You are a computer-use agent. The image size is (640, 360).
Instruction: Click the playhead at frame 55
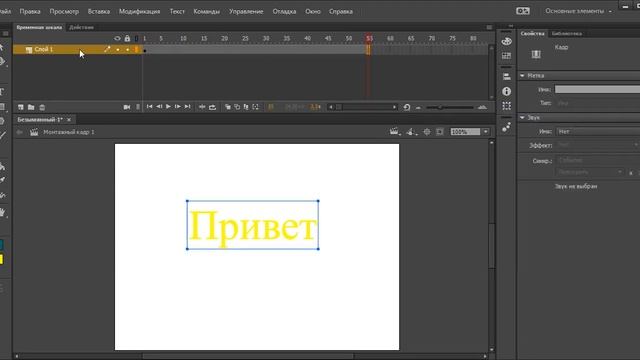[x=369, y=38]
